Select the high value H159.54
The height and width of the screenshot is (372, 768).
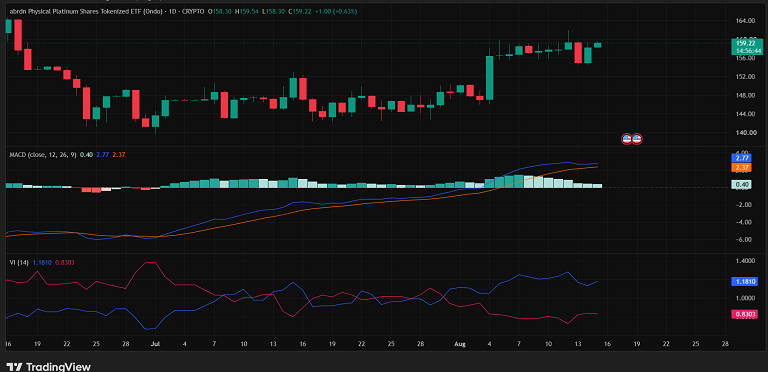tap(245, 11)
